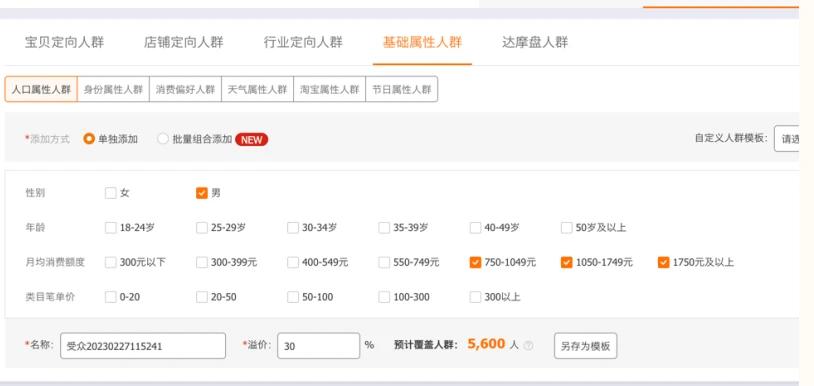Tick the 20-50 unit price checkbox
The width and height of the screenshot is (814, 386).
(202, 297)
